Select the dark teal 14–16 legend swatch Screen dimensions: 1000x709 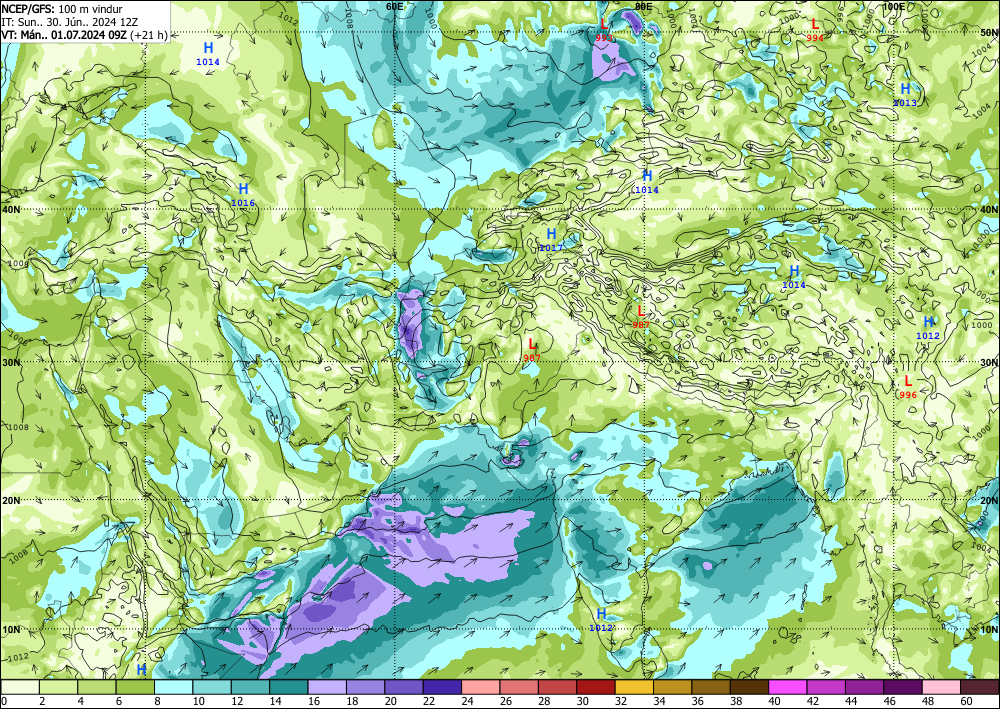[289, 687]
